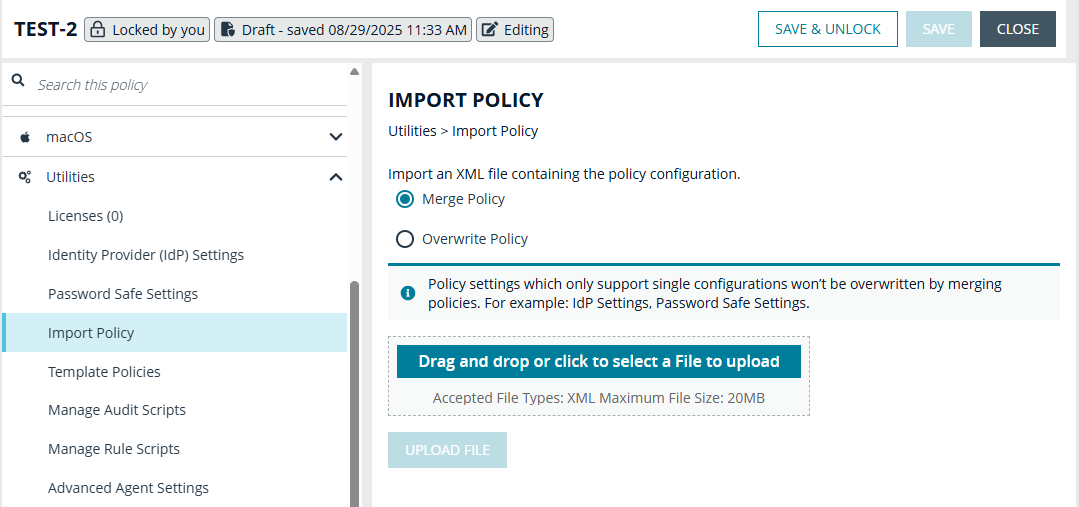Open Manage Rule Scripts
Viewport: 1079px width, 507px height.
click(114, 449)
